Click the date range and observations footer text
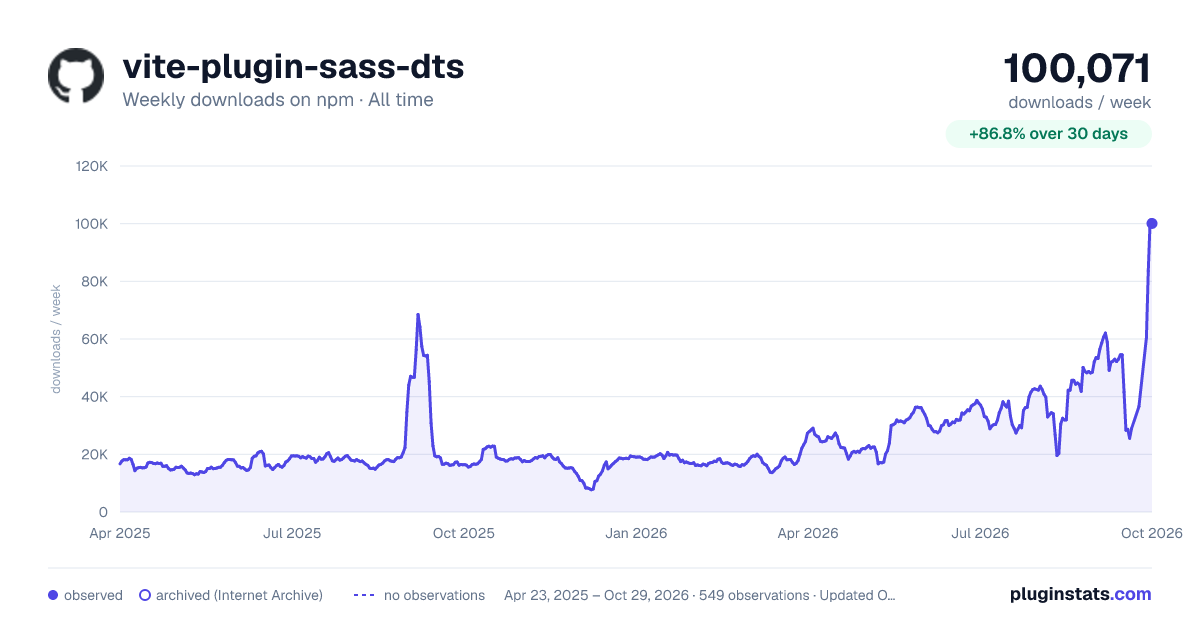 pyautogui.click(x=700, y=595)
